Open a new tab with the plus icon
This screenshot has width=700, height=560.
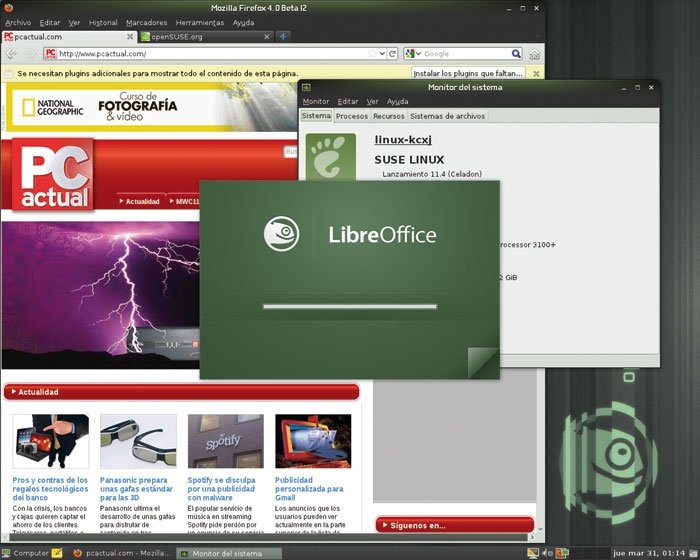tap(283, 37)
